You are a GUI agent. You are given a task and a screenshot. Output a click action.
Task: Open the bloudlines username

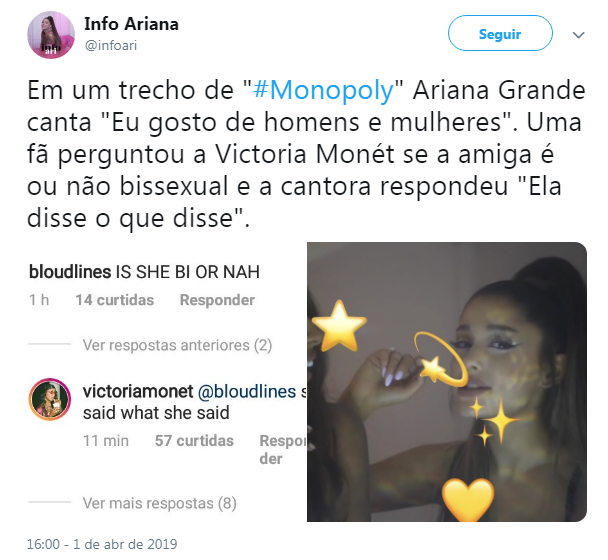coord(70,272)
